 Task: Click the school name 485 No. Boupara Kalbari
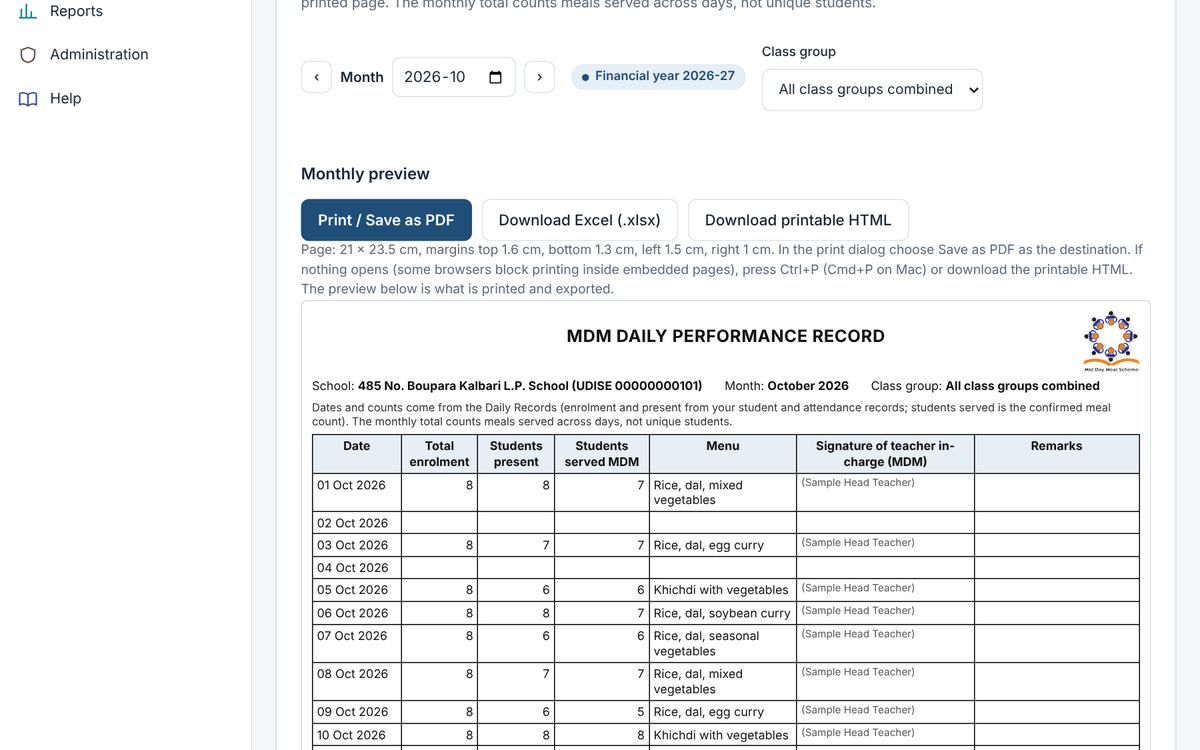tap(530, 386)
